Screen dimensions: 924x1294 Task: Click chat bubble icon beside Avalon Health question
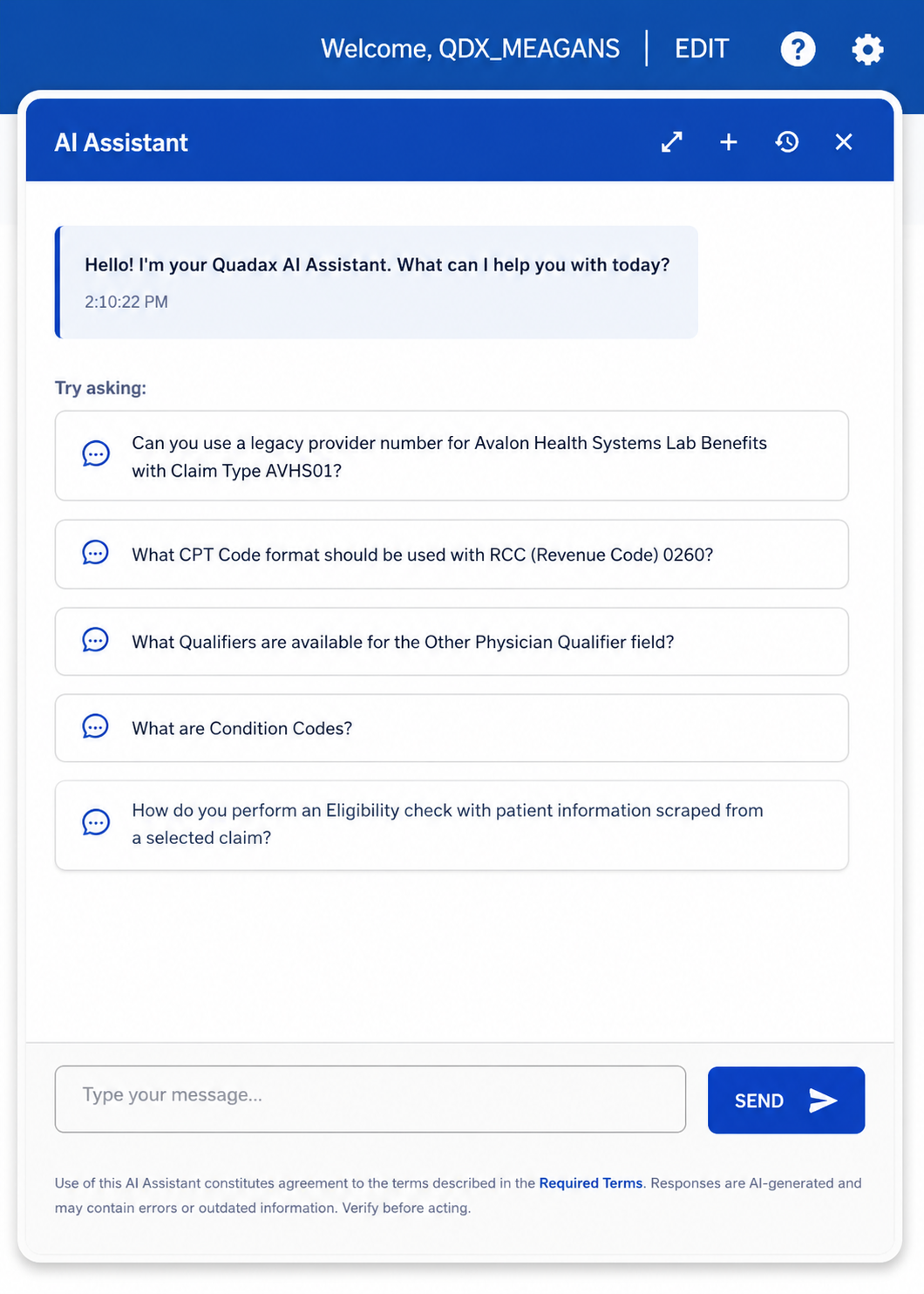click(x=95, y=454)
